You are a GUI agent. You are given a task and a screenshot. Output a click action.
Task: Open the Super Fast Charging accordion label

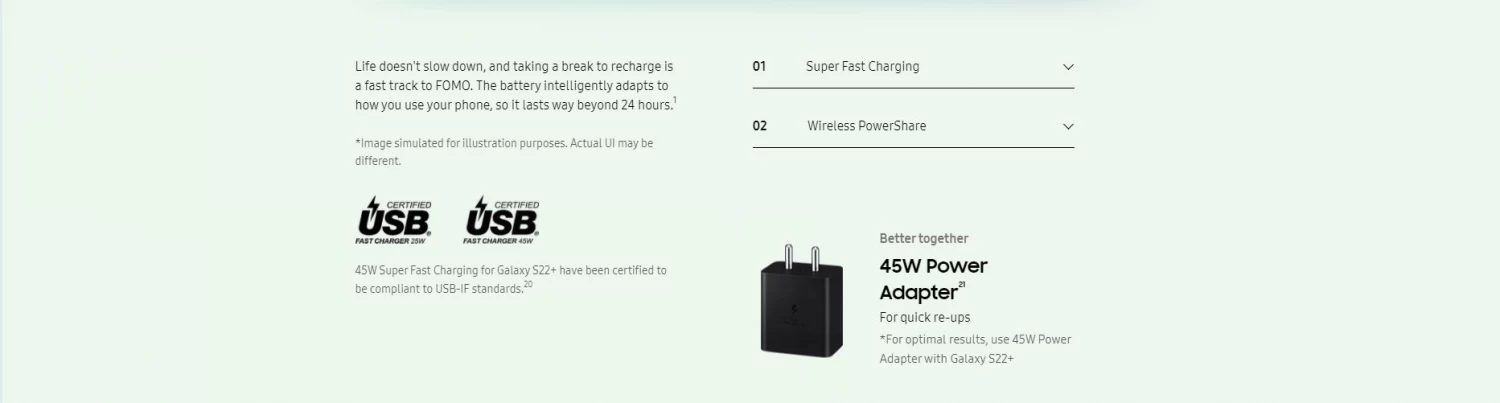pos(862,67)
